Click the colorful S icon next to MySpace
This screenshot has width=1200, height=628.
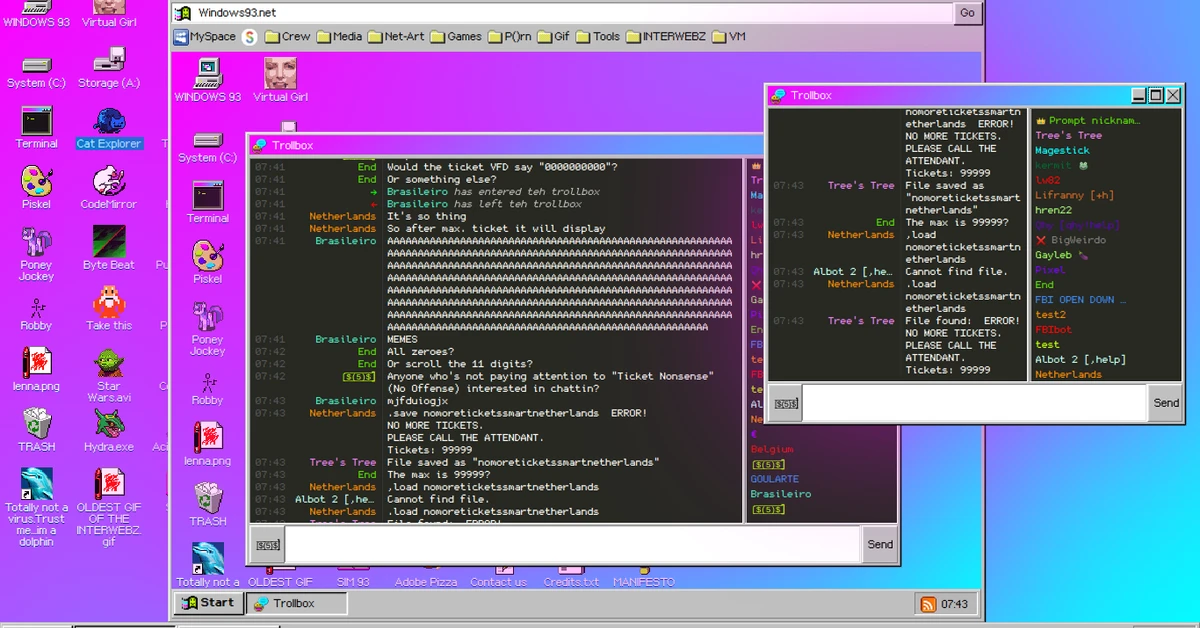tap(249, 37)
